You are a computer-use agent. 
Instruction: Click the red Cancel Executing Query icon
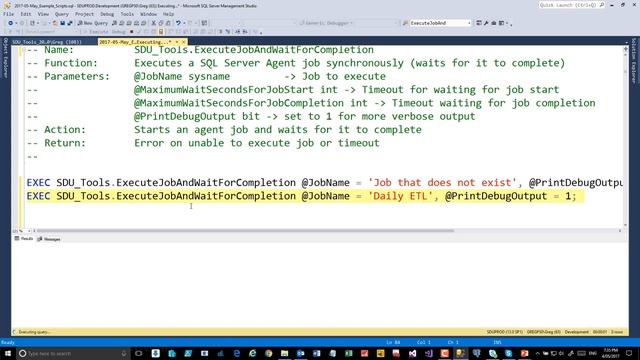pyautogui.click(x=131, y=31)
